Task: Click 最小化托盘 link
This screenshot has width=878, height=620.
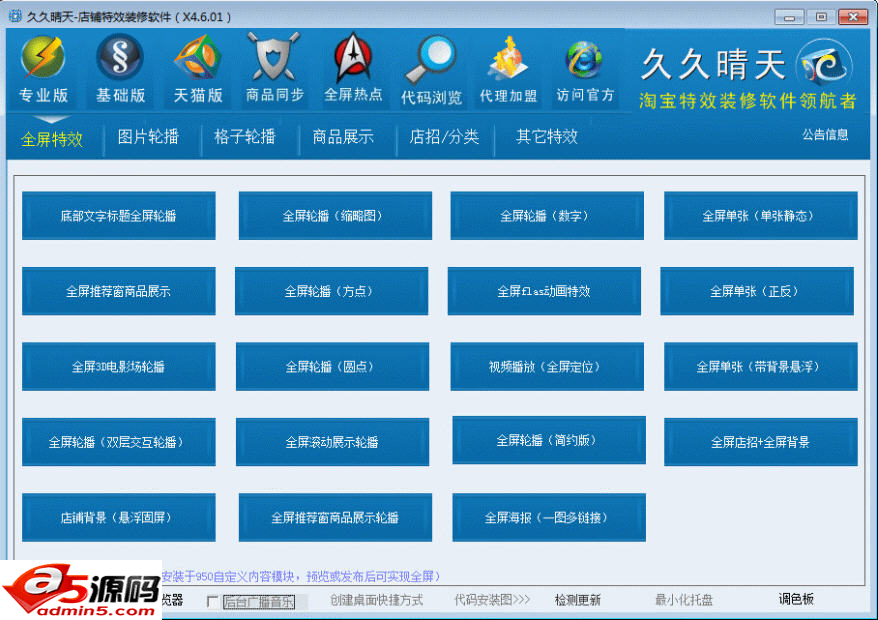Action: 684,600
